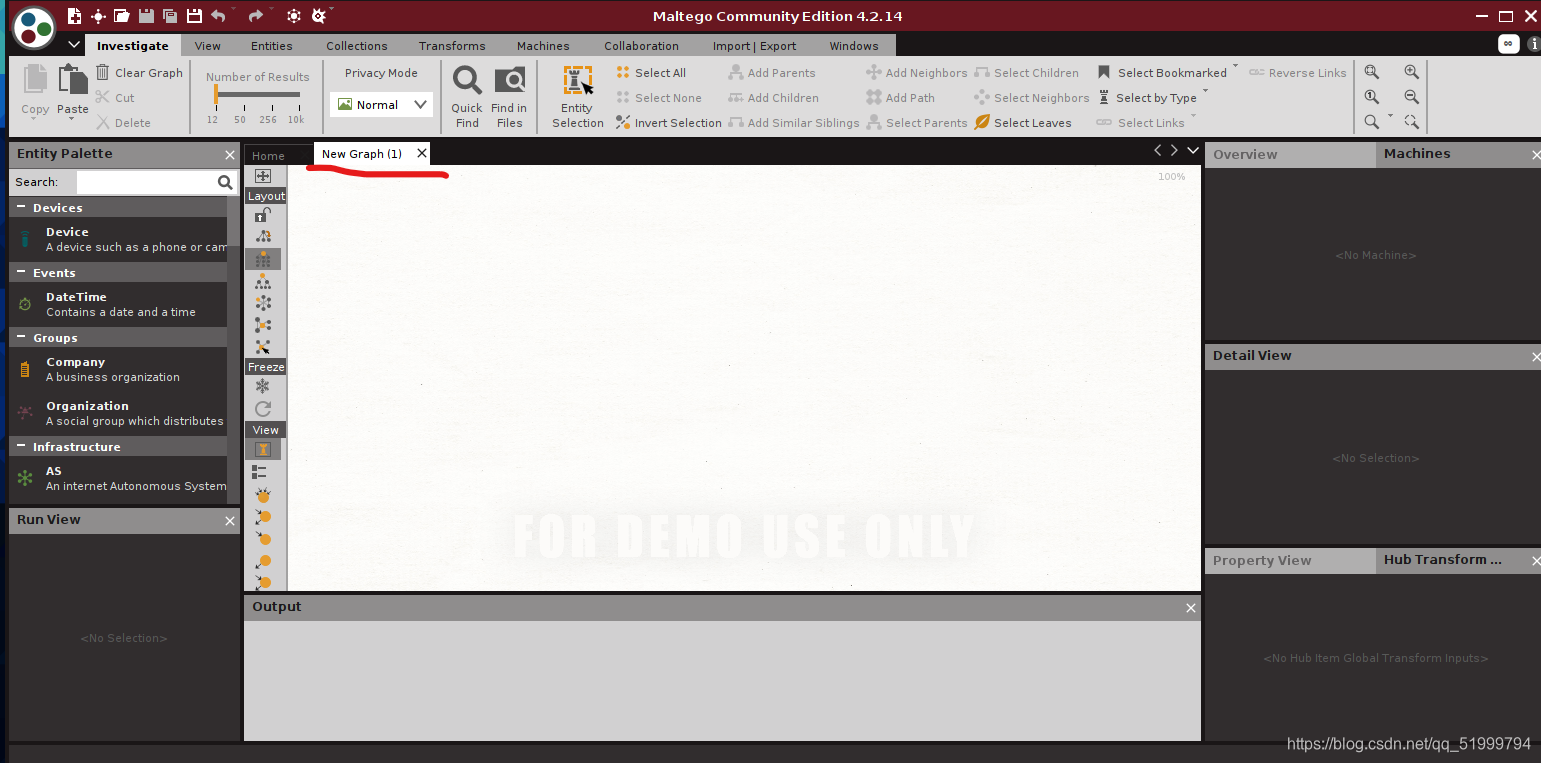Click the refresh layout arrow icon

click(263, 409)
